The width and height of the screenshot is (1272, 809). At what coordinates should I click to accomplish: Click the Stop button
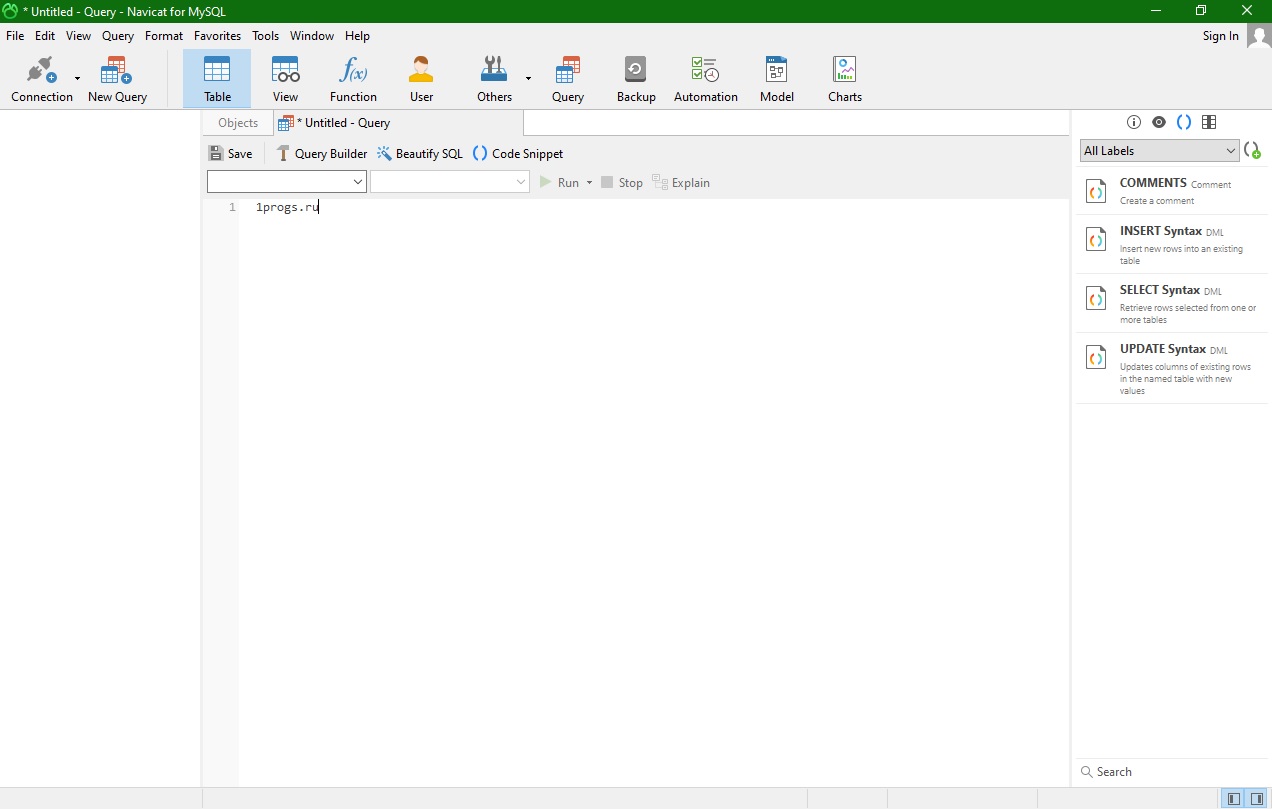[621, 182]
